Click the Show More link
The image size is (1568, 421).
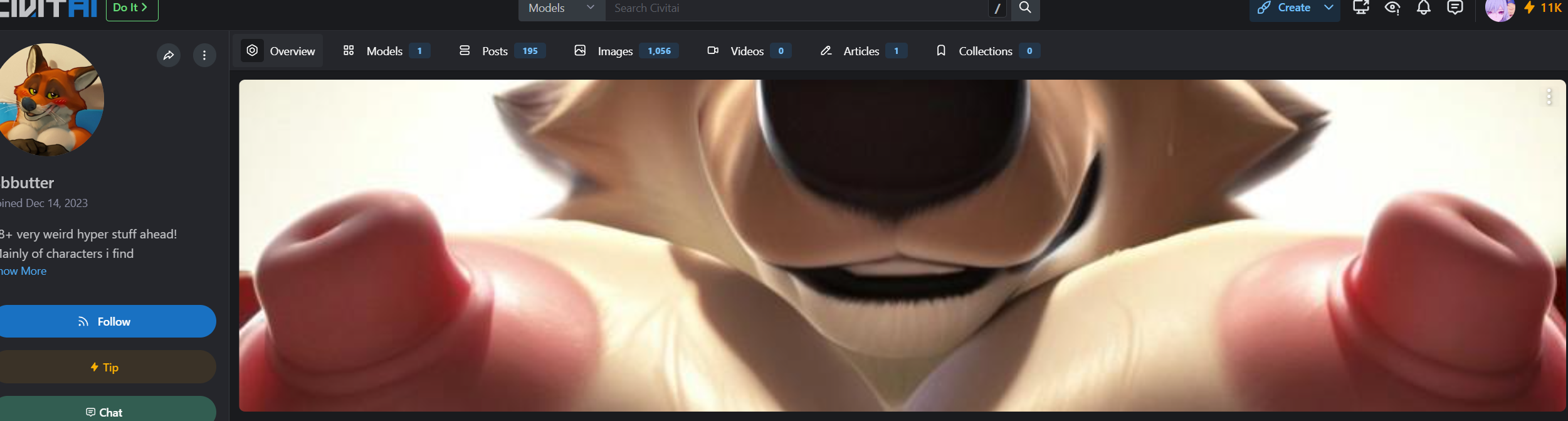click(x=23, y=271)
